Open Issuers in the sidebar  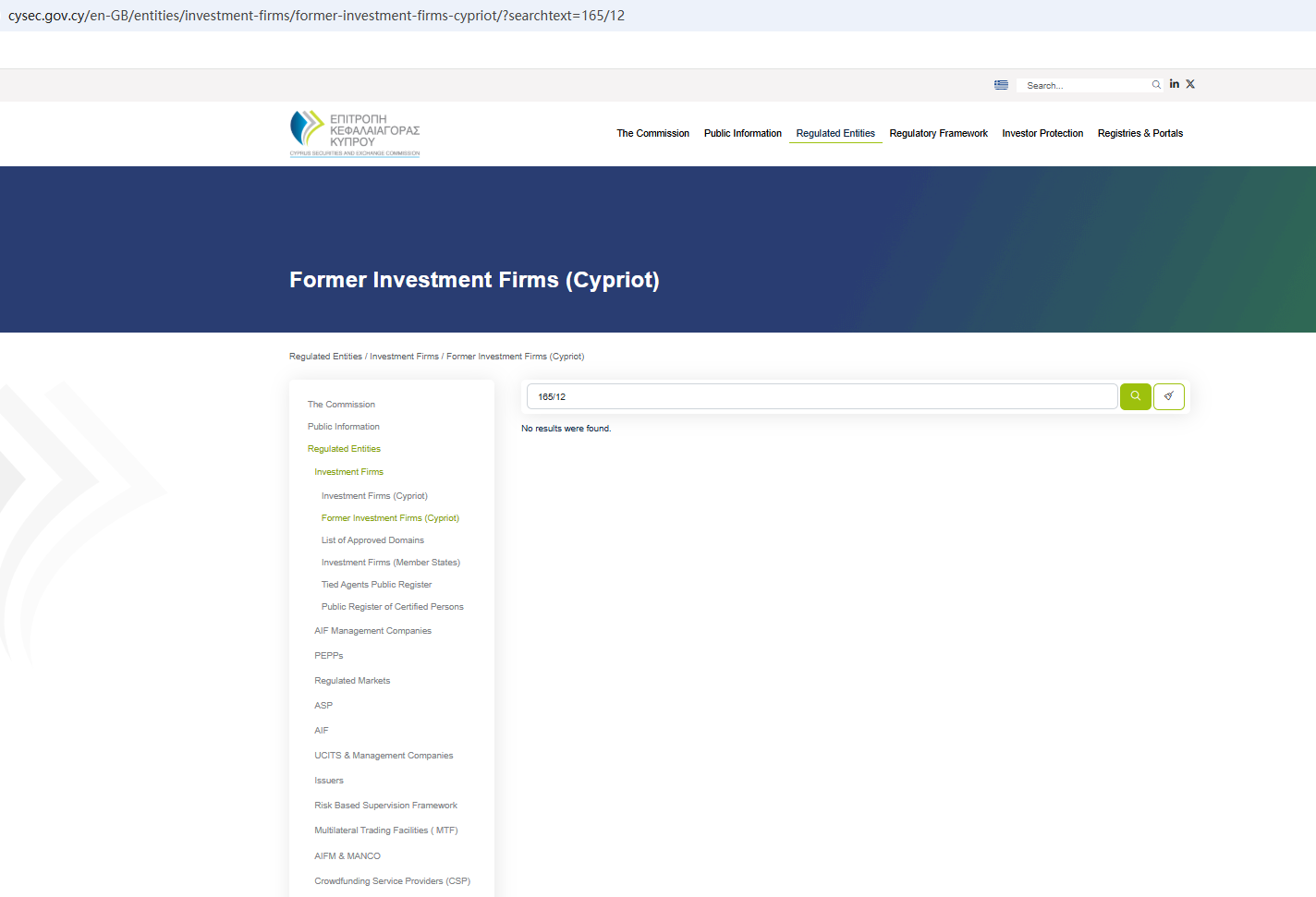[329, 781]
